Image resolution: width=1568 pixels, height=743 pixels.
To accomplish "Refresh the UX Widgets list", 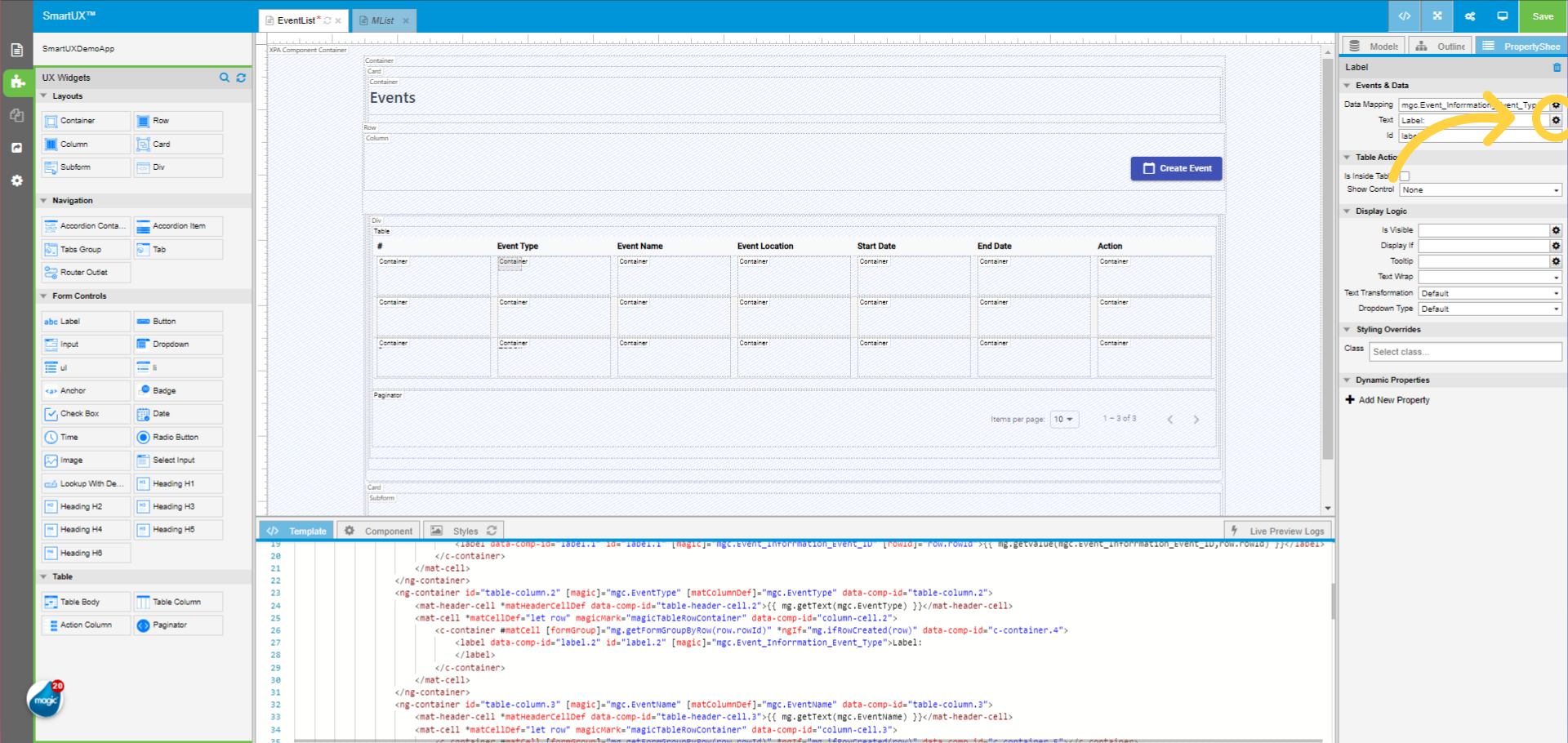I will click(x=241, y=78).
